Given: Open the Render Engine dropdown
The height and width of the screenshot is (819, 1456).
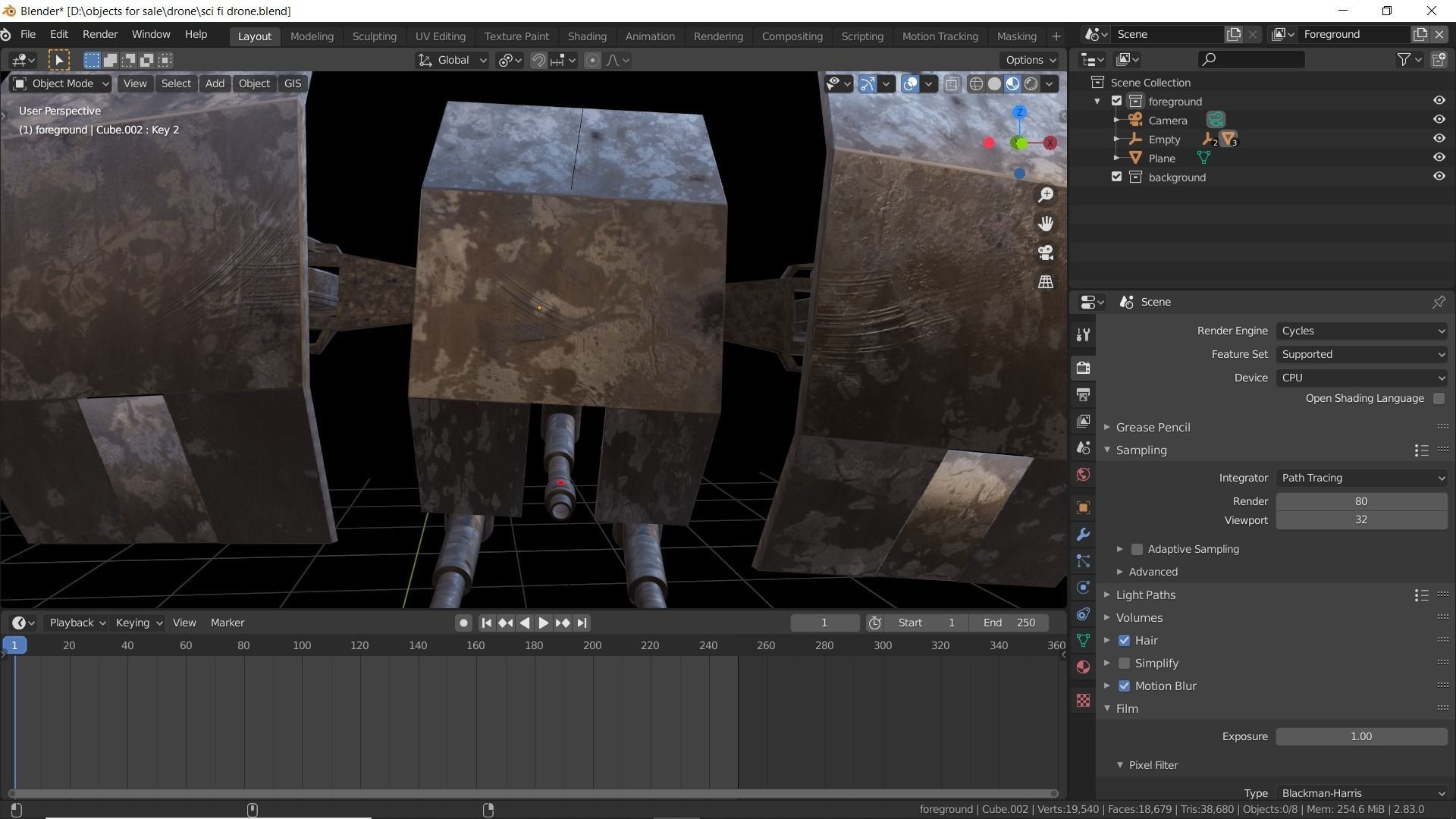Looking at the screenshot, I should 1361,331.
